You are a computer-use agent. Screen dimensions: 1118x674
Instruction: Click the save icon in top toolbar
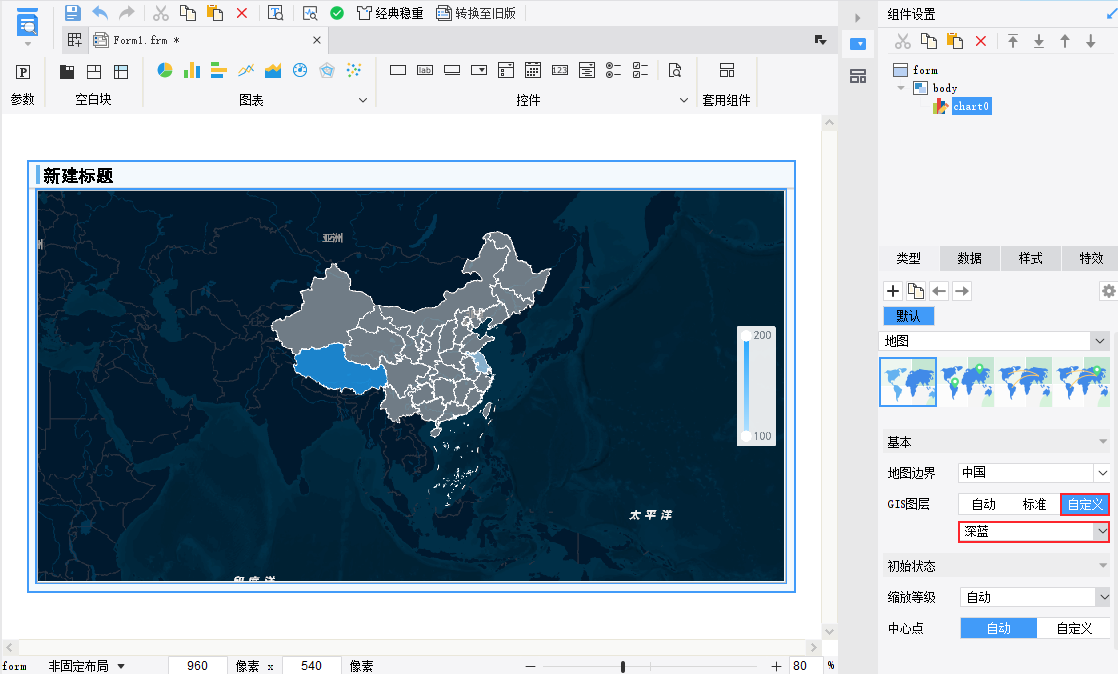click(72, 13)
